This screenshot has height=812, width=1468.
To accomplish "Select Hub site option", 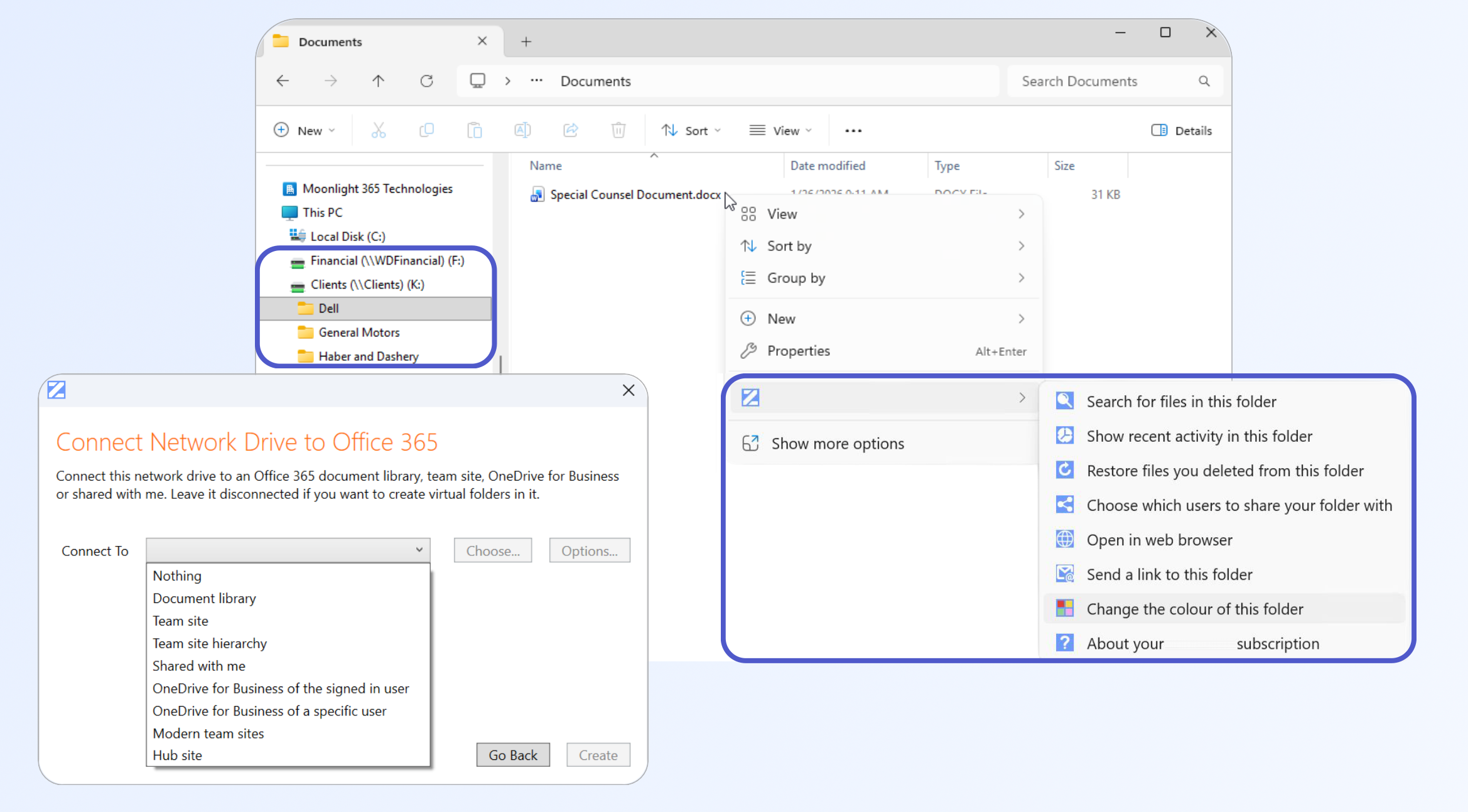I will (x=288, y=756).
